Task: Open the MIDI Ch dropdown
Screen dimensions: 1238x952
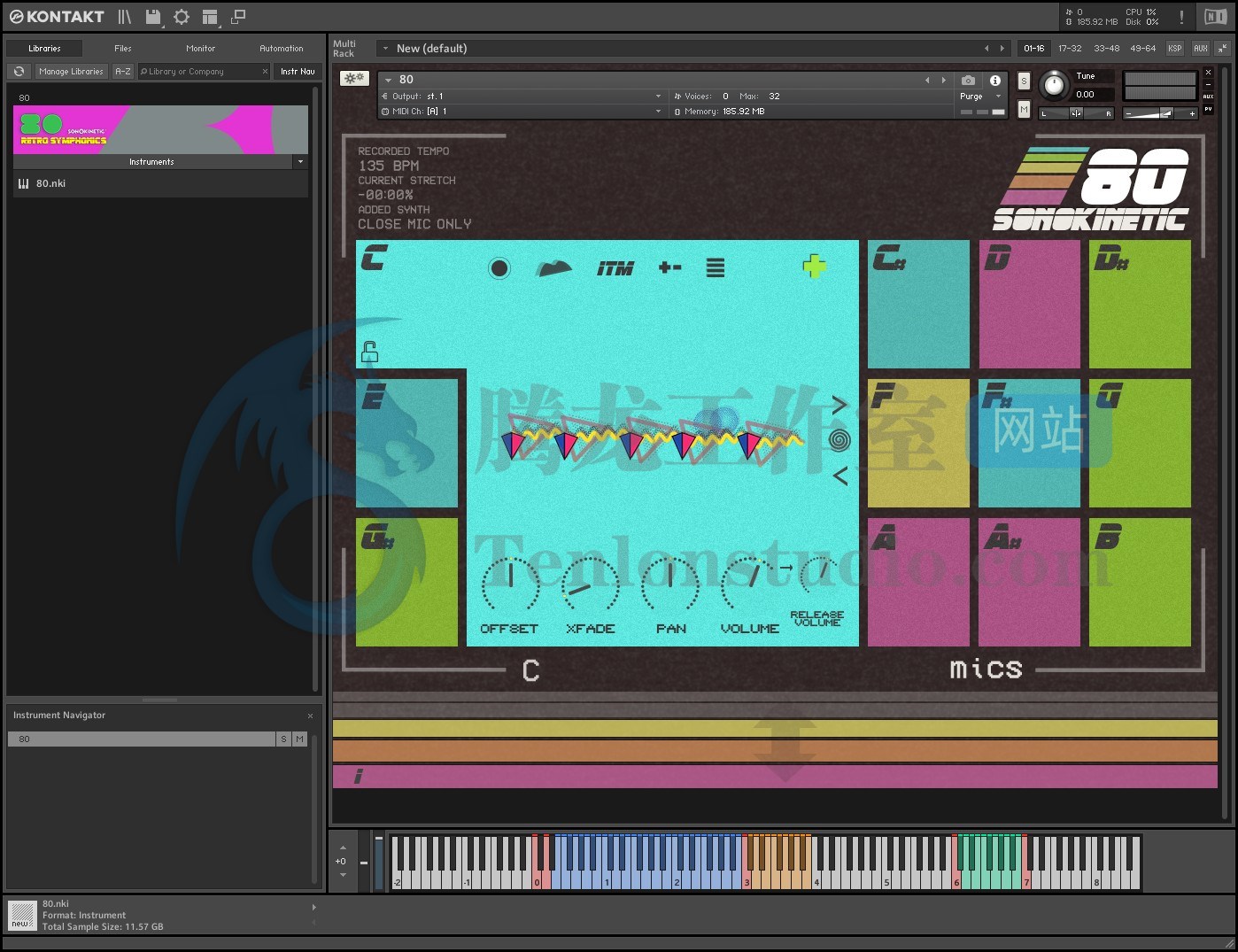Action: coord(521,112)
